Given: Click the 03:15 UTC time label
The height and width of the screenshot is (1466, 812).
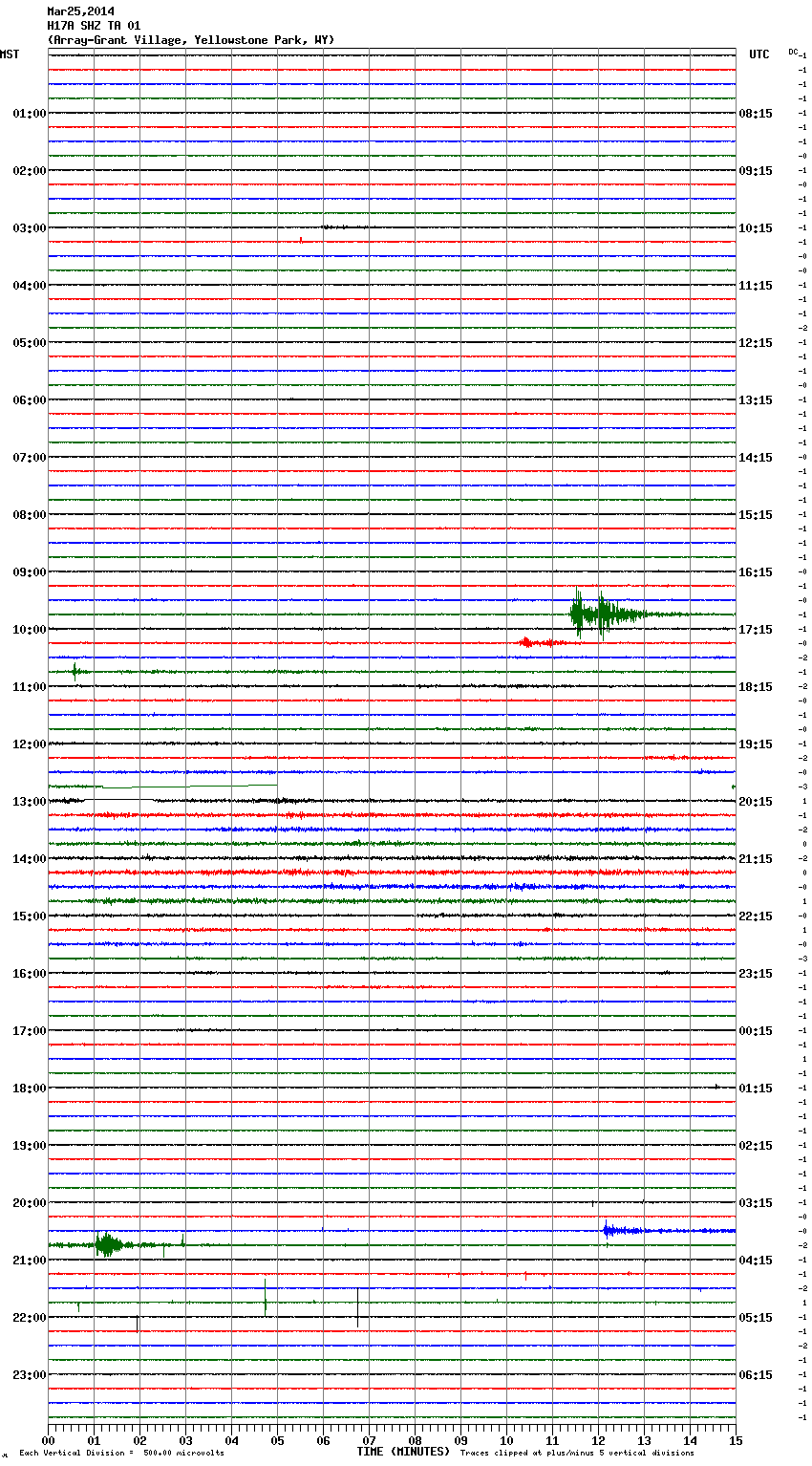Looking at the screenshot, I should pos(756,1203).
